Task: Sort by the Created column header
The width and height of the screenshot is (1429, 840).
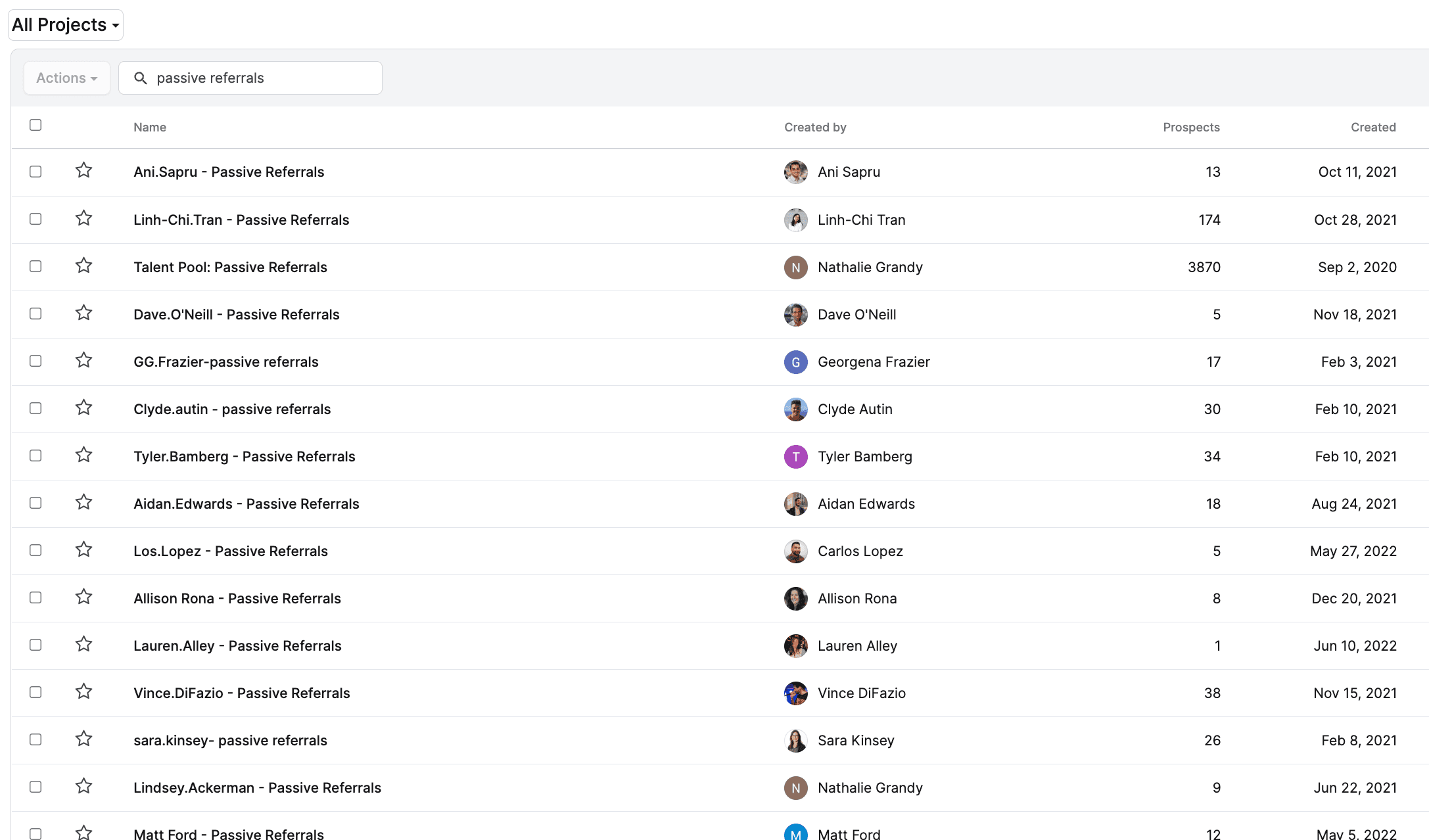Action: coord(1372,128)
